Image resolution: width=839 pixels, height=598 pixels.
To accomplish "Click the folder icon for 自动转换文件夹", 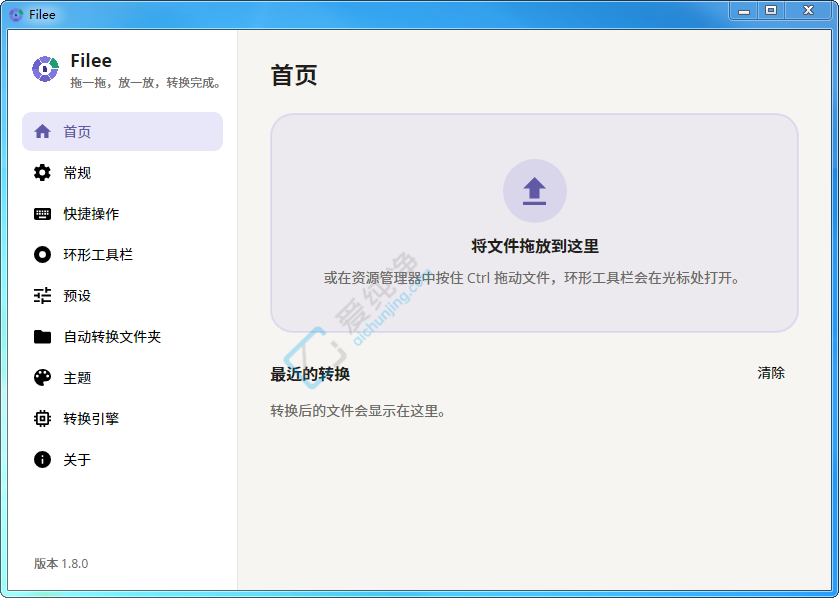I will 42,336.
